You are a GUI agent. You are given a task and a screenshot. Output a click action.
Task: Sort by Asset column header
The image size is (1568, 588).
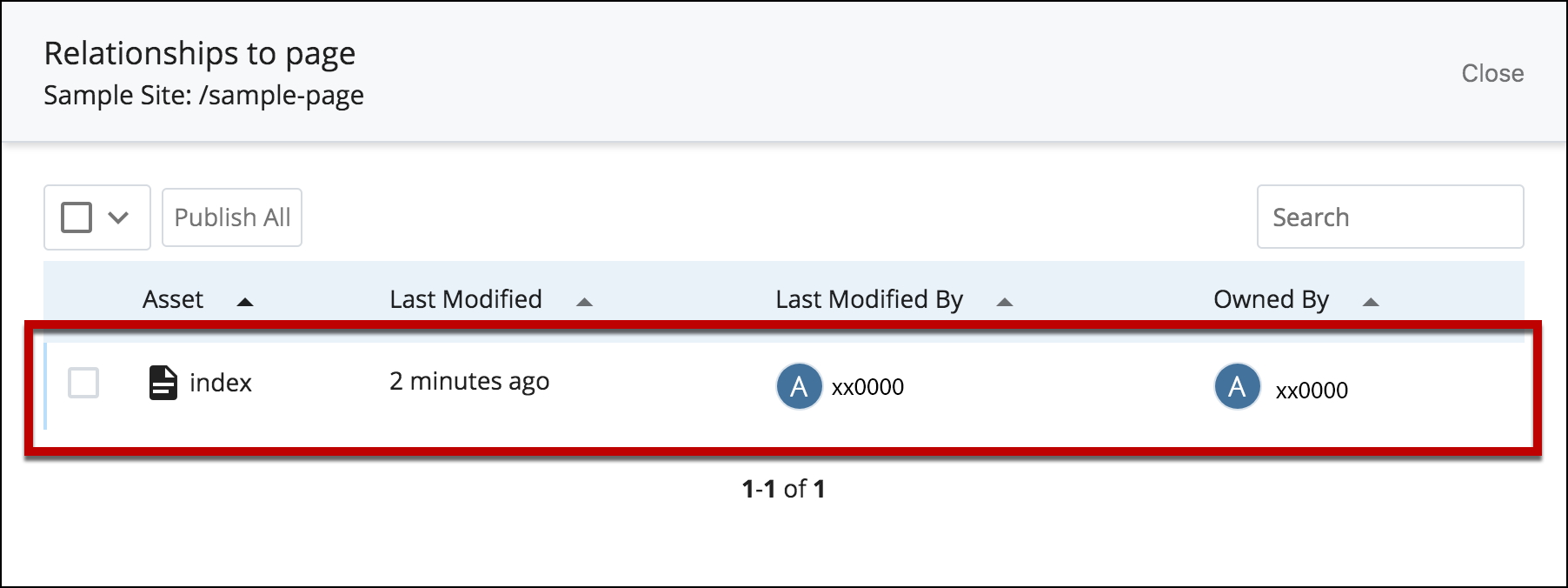pyautogui.click(x=173, y=299)
